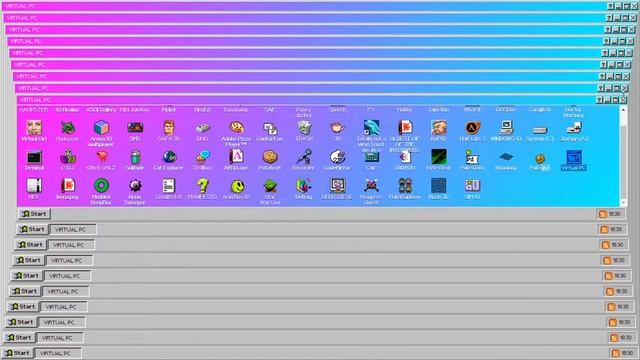Open GAFA 3D face icon

click(169, 128)
